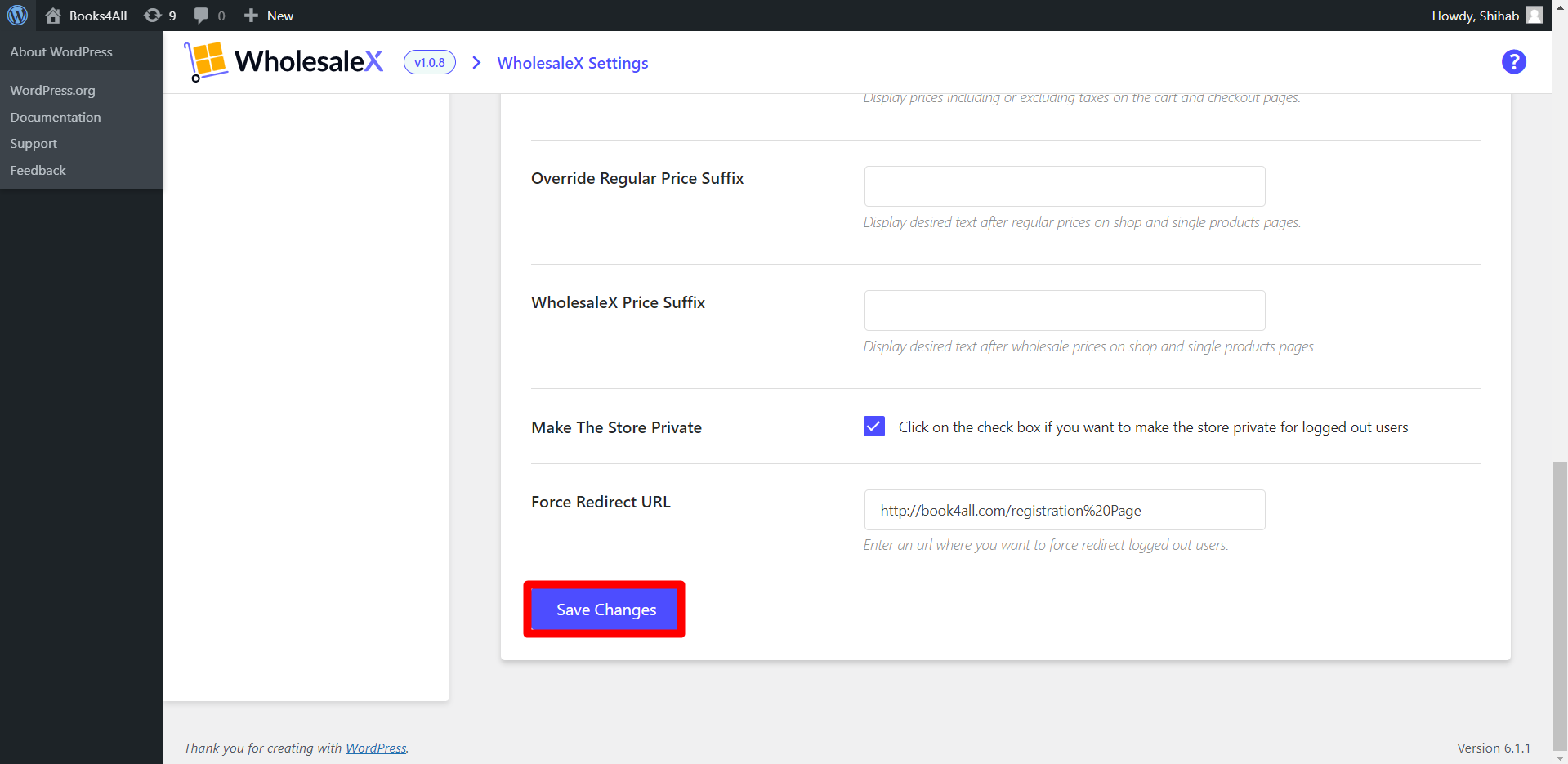Open the updates icon showing 9

coord(153,16)
